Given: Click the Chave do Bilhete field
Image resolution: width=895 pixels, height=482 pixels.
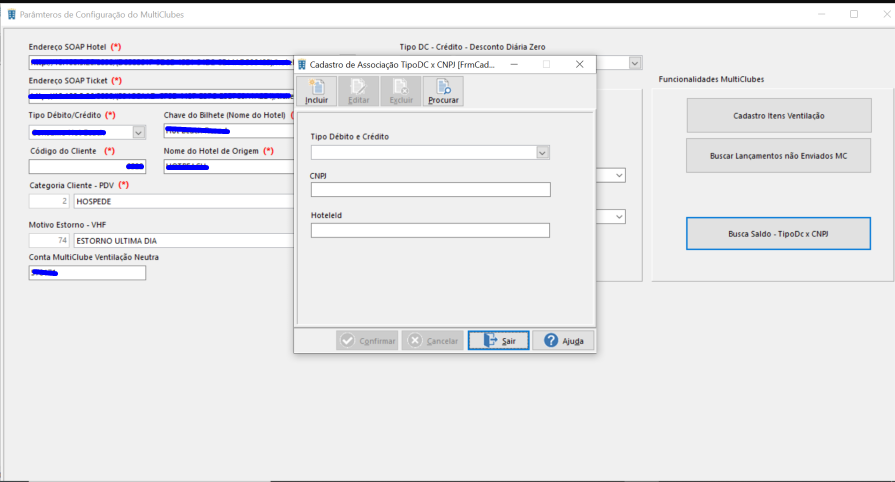Looking at the screenshot, I should tap(229, 131).
